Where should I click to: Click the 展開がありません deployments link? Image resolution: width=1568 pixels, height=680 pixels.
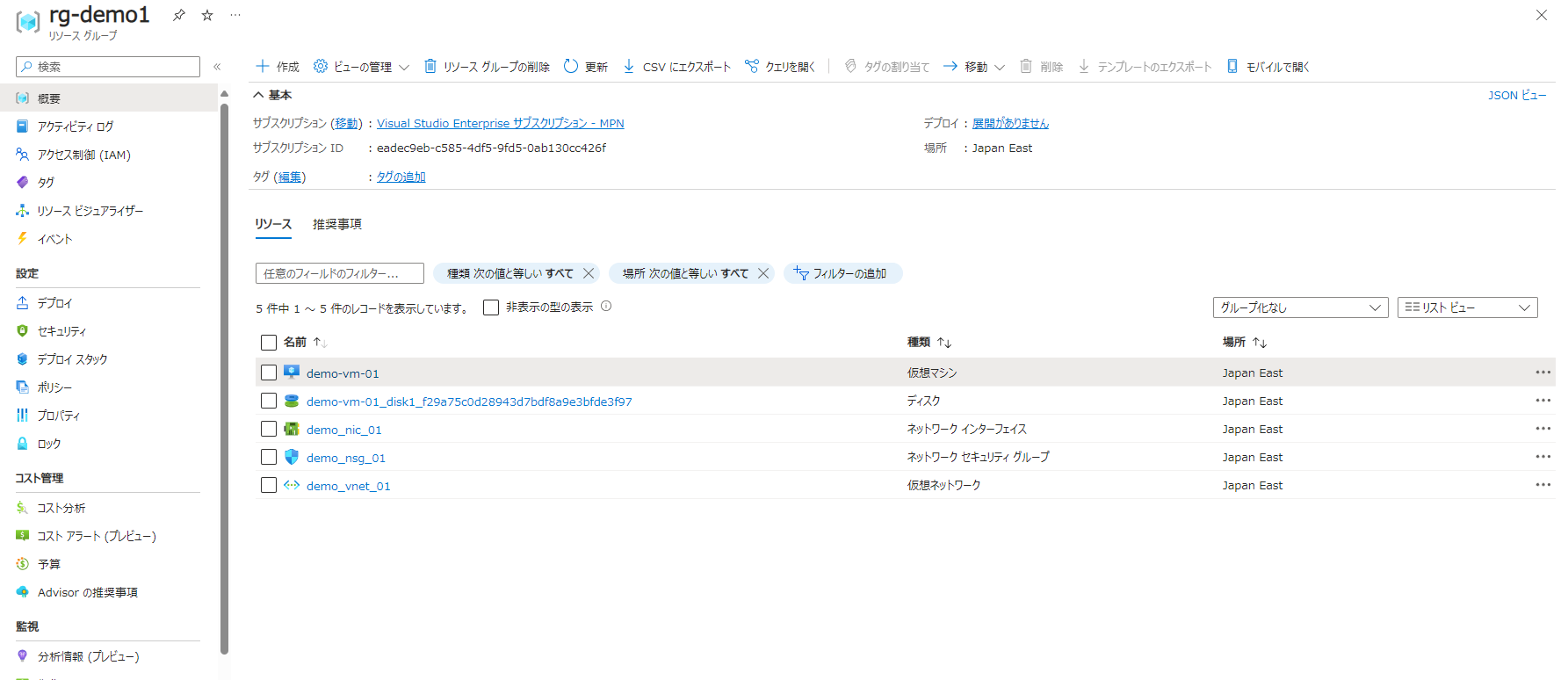click(x=1010, y=124)
